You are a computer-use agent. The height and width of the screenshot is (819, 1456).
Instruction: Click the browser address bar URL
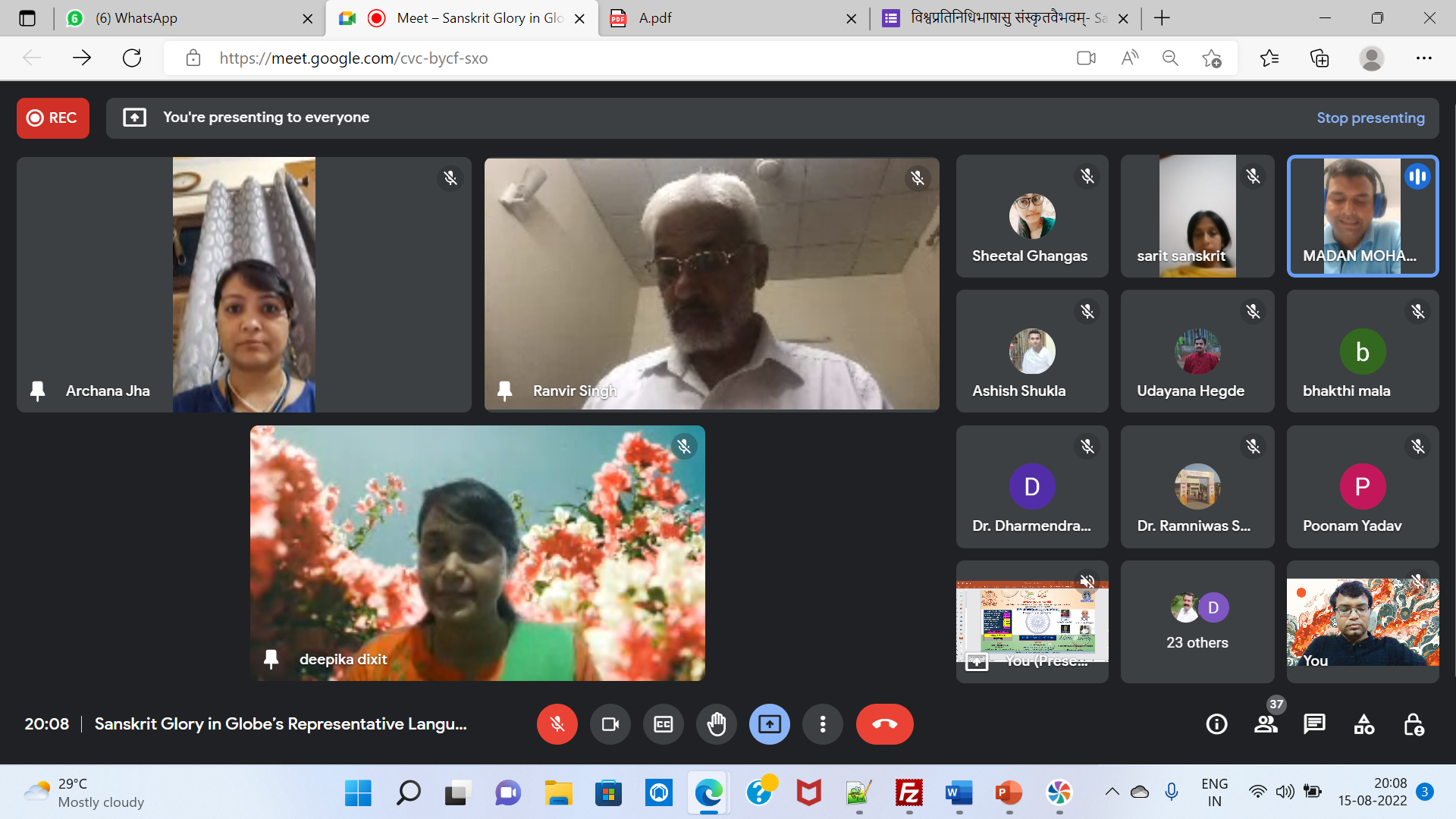coord(353,58)
